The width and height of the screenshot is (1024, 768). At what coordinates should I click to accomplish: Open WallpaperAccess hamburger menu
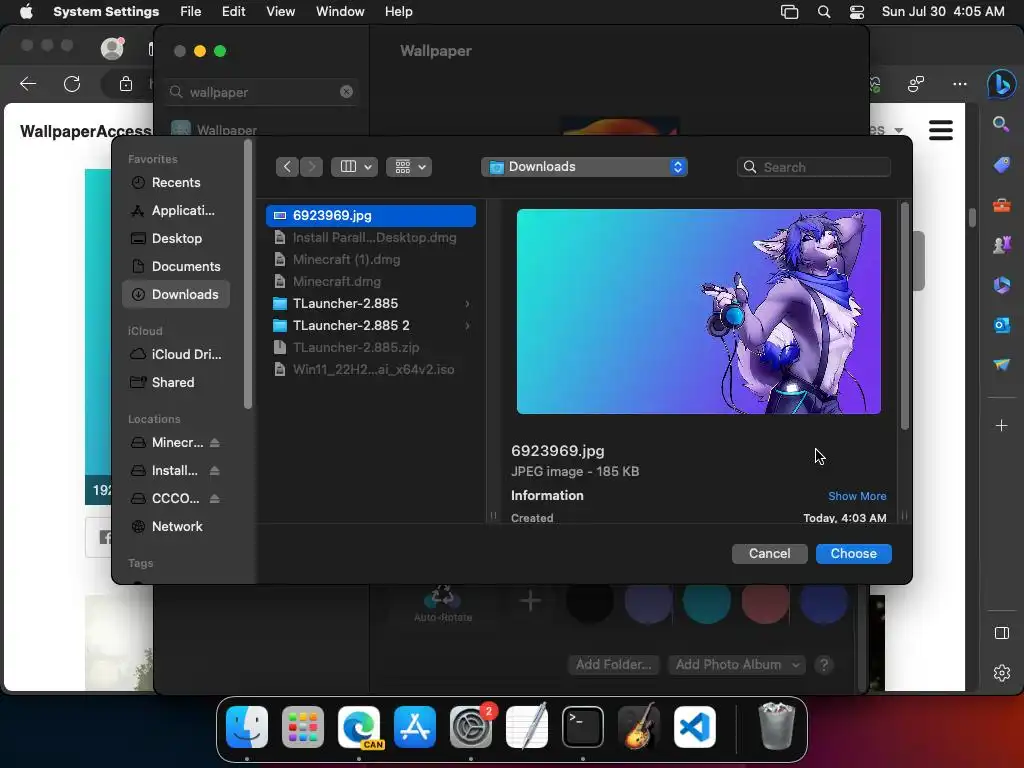tap(940, 130)
